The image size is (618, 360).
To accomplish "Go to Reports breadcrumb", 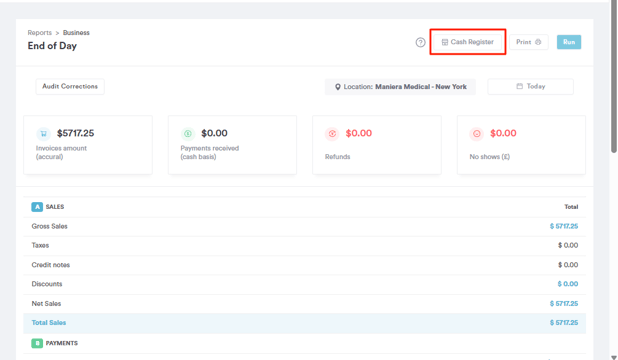I will point(39,33).
